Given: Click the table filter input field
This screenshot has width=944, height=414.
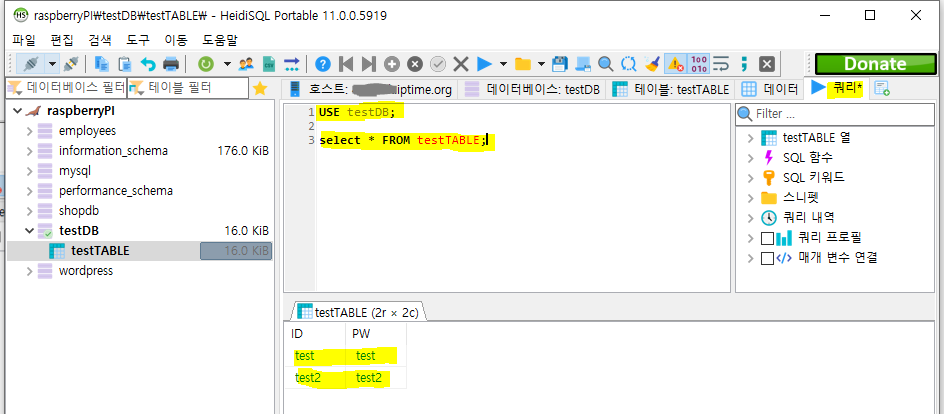Looking at the screenshot, I should 188,88.
